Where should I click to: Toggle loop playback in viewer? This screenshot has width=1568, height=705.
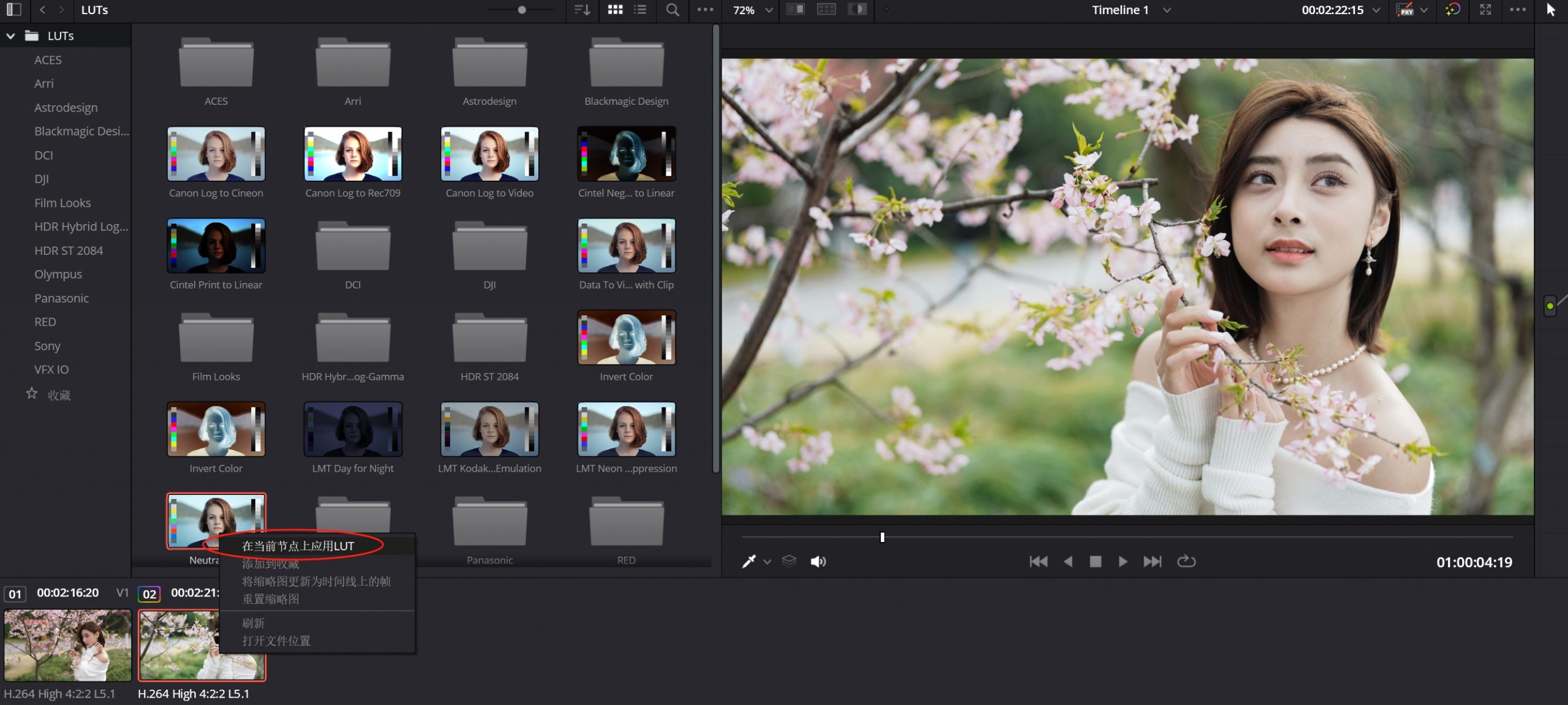pos(1186,561)
